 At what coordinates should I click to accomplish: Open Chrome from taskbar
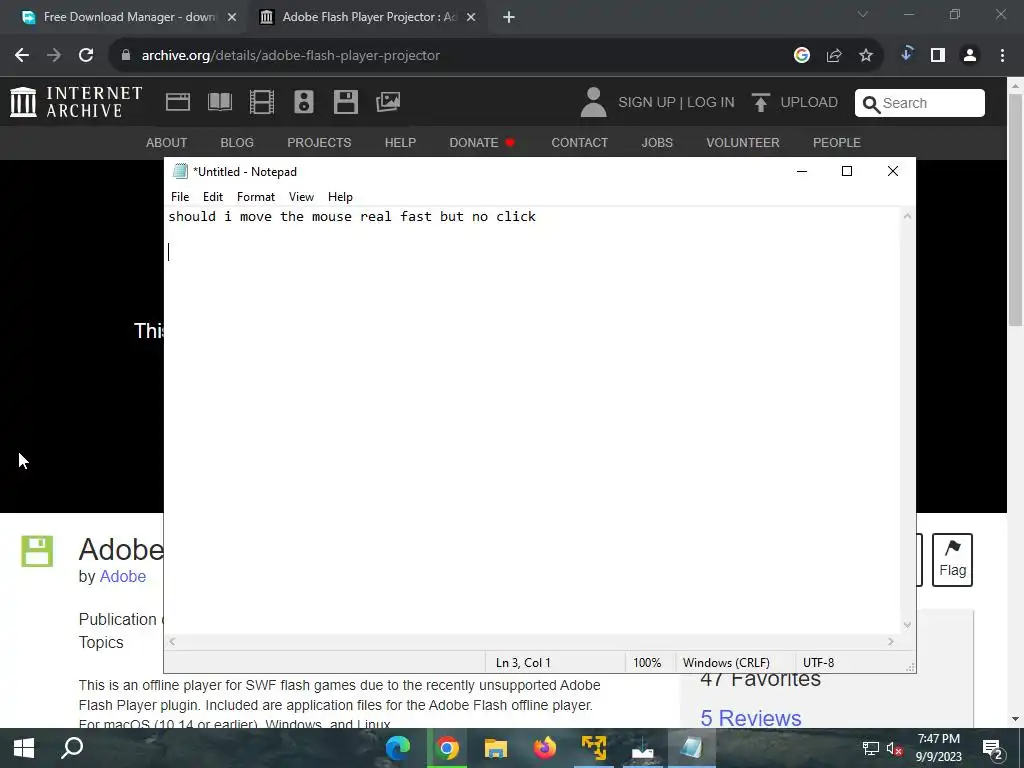point(447,748)
